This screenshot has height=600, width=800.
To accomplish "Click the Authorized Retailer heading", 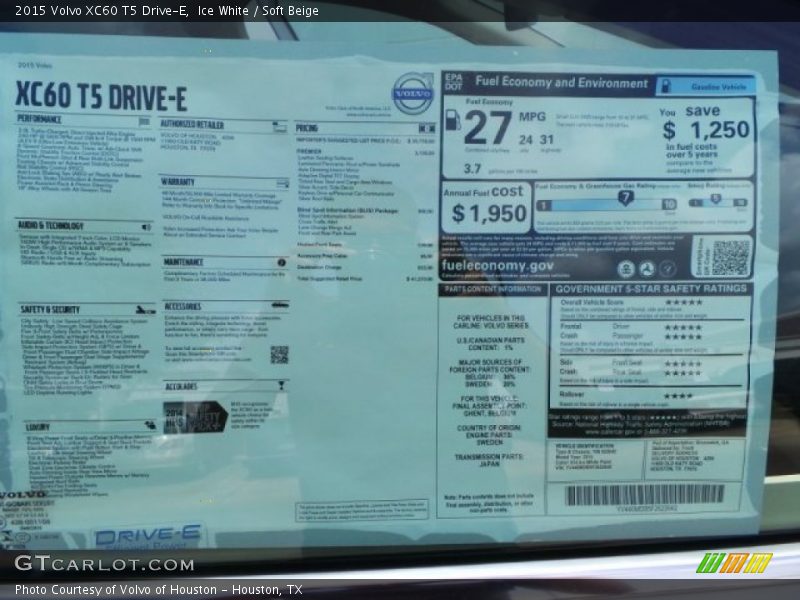I will 192,124.
